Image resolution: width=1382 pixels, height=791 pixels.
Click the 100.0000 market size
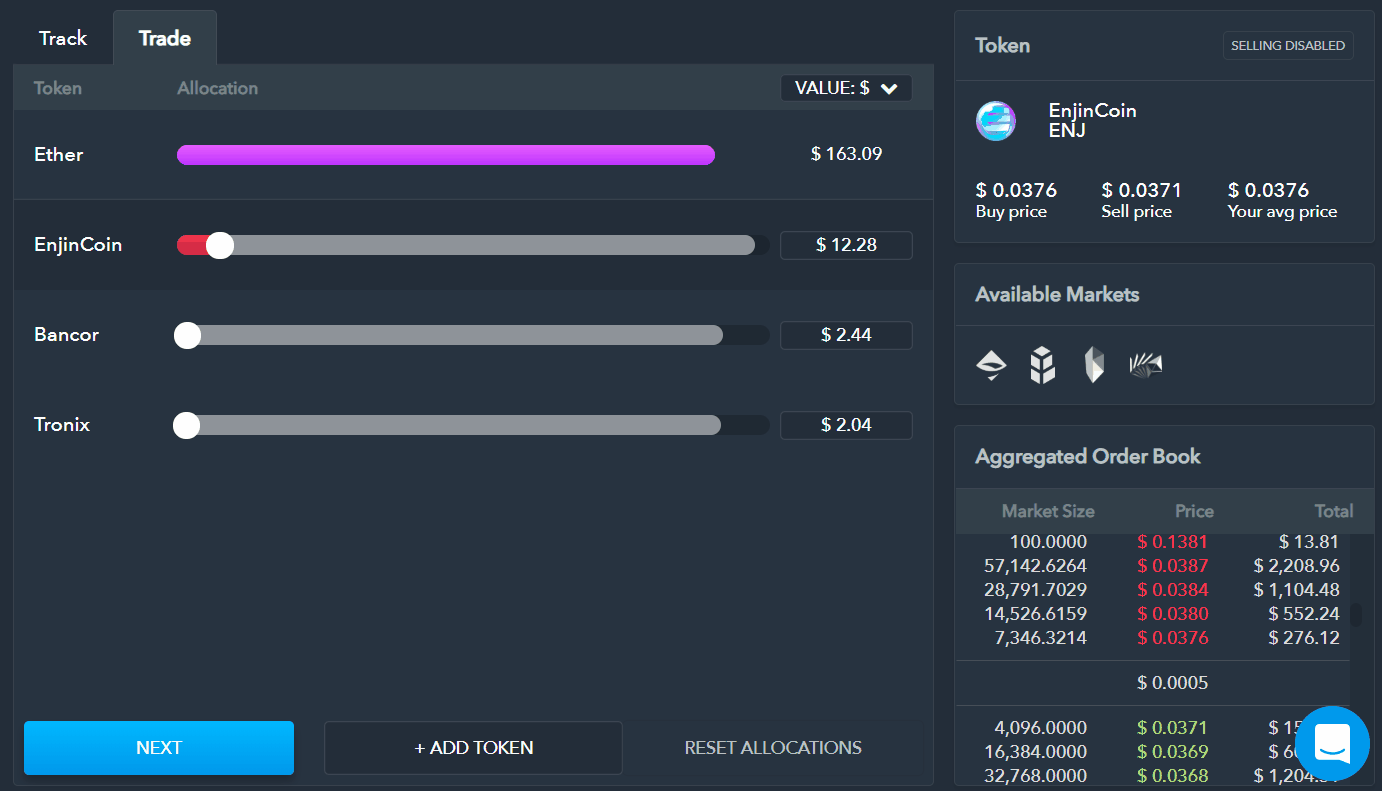pos(1048,542)
